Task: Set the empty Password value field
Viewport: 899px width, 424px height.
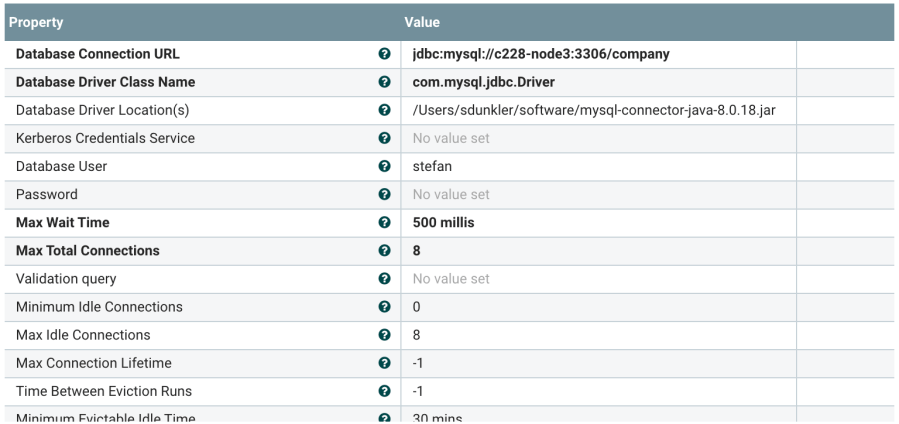Action: (x=451, y=194)
